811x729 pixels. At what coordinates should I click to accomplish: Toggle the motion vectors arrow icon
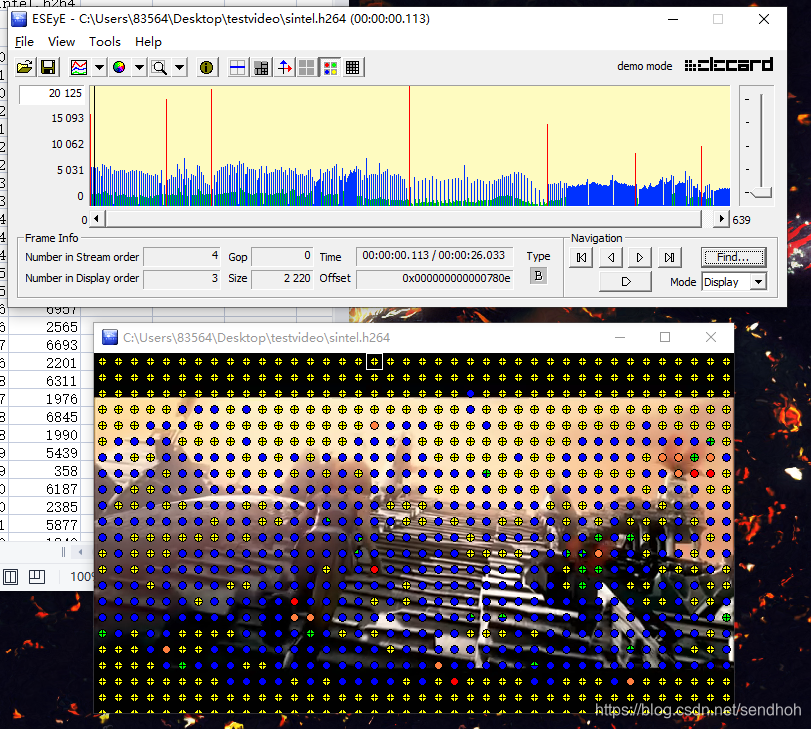coord(285,67)
